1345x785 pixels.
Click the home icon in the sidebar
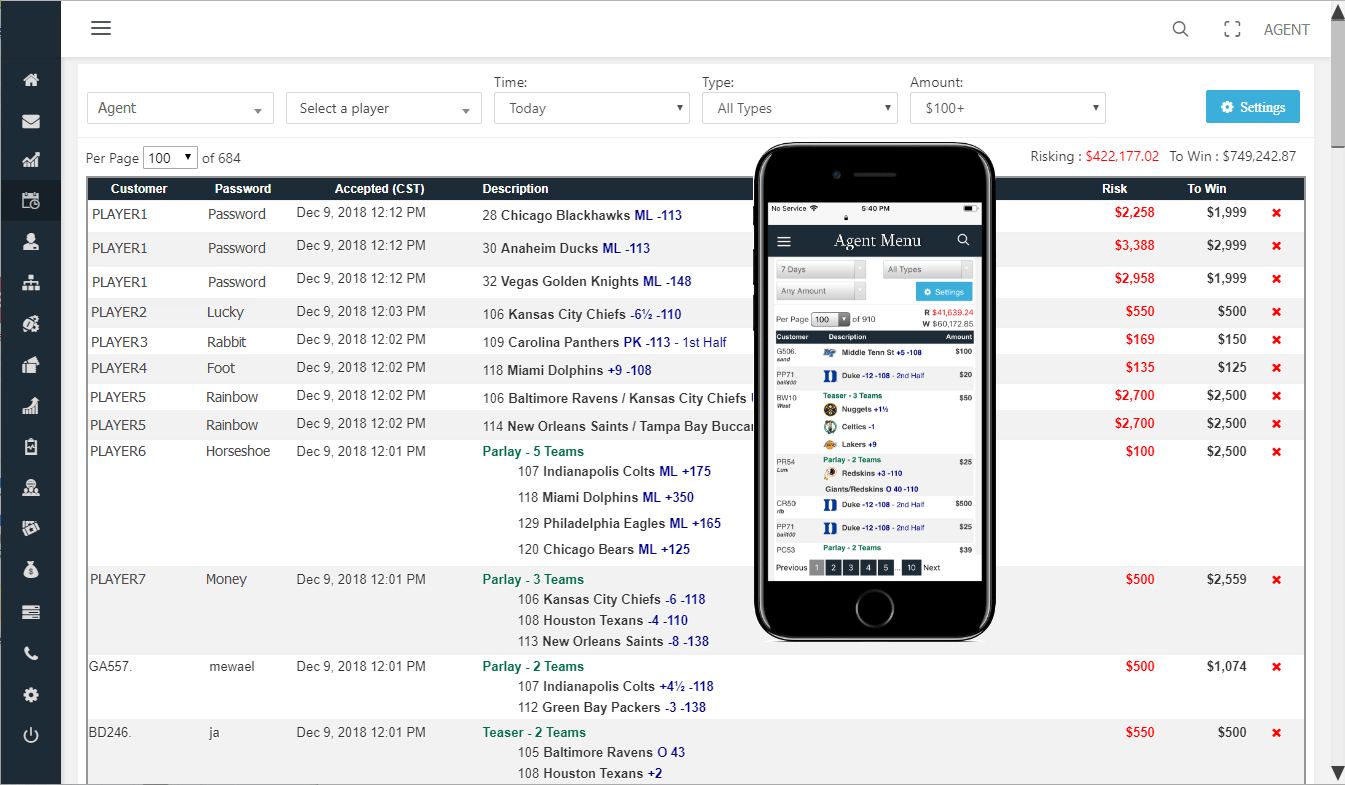[x=31, y=80]
